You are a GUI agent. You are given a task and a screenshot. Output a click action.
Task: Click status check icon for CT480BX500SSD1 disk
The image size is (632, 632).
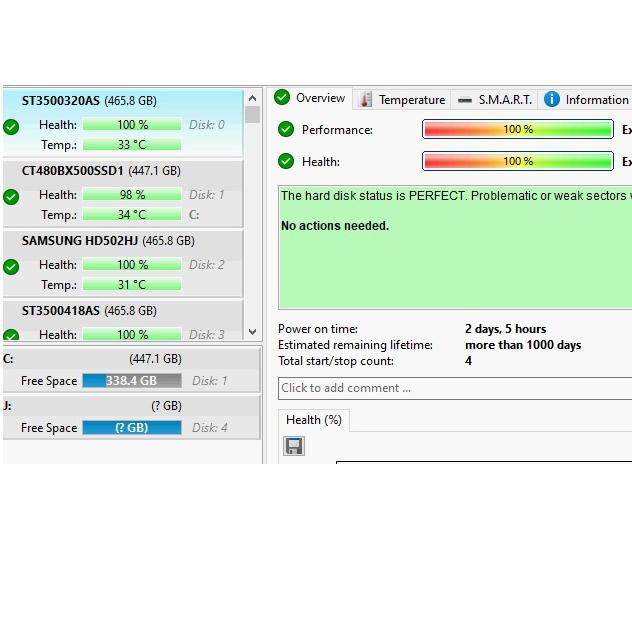pyautogui.click(x=11, y=197)
